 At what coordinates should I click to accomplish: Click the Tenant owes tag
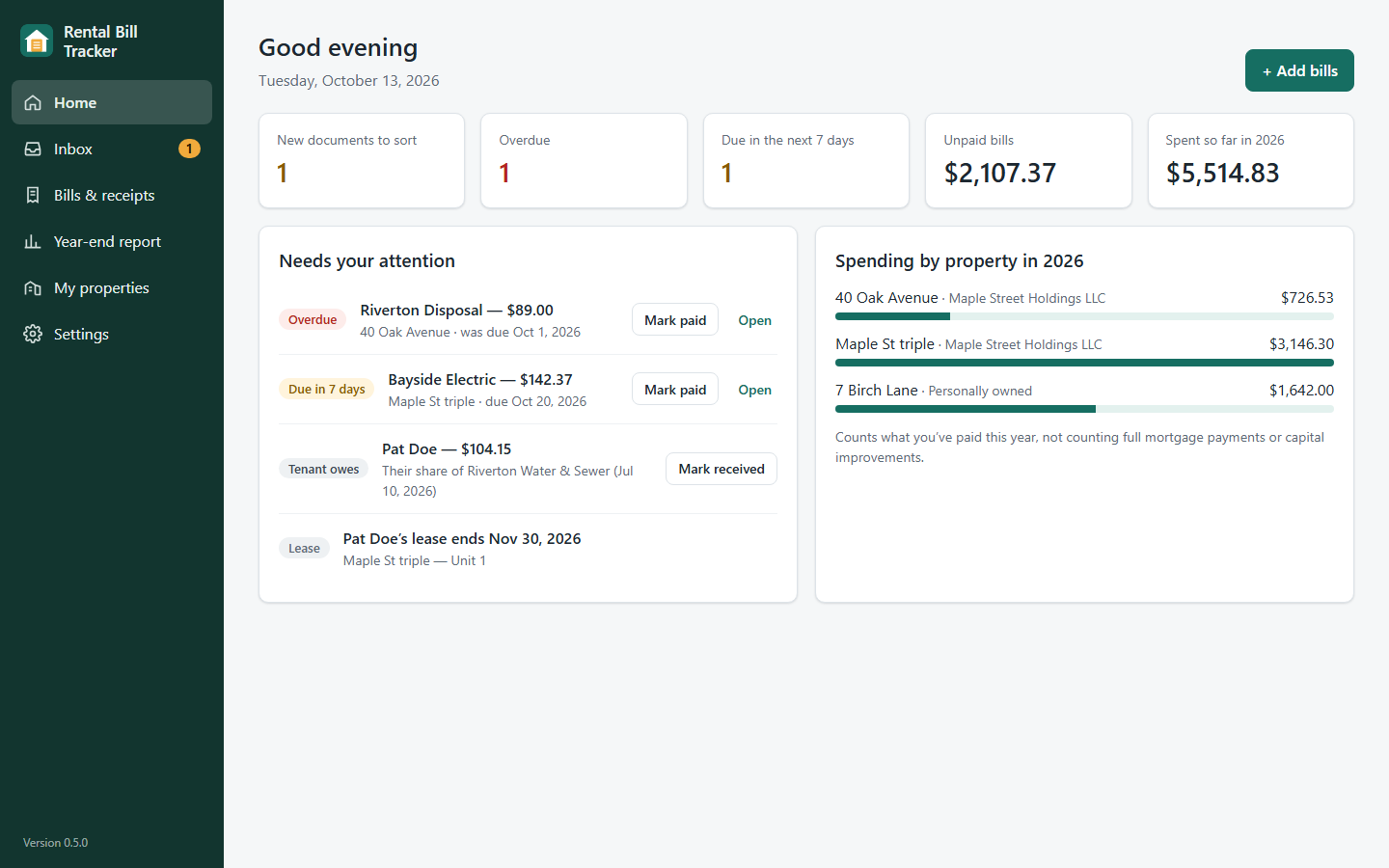[323, 469]
